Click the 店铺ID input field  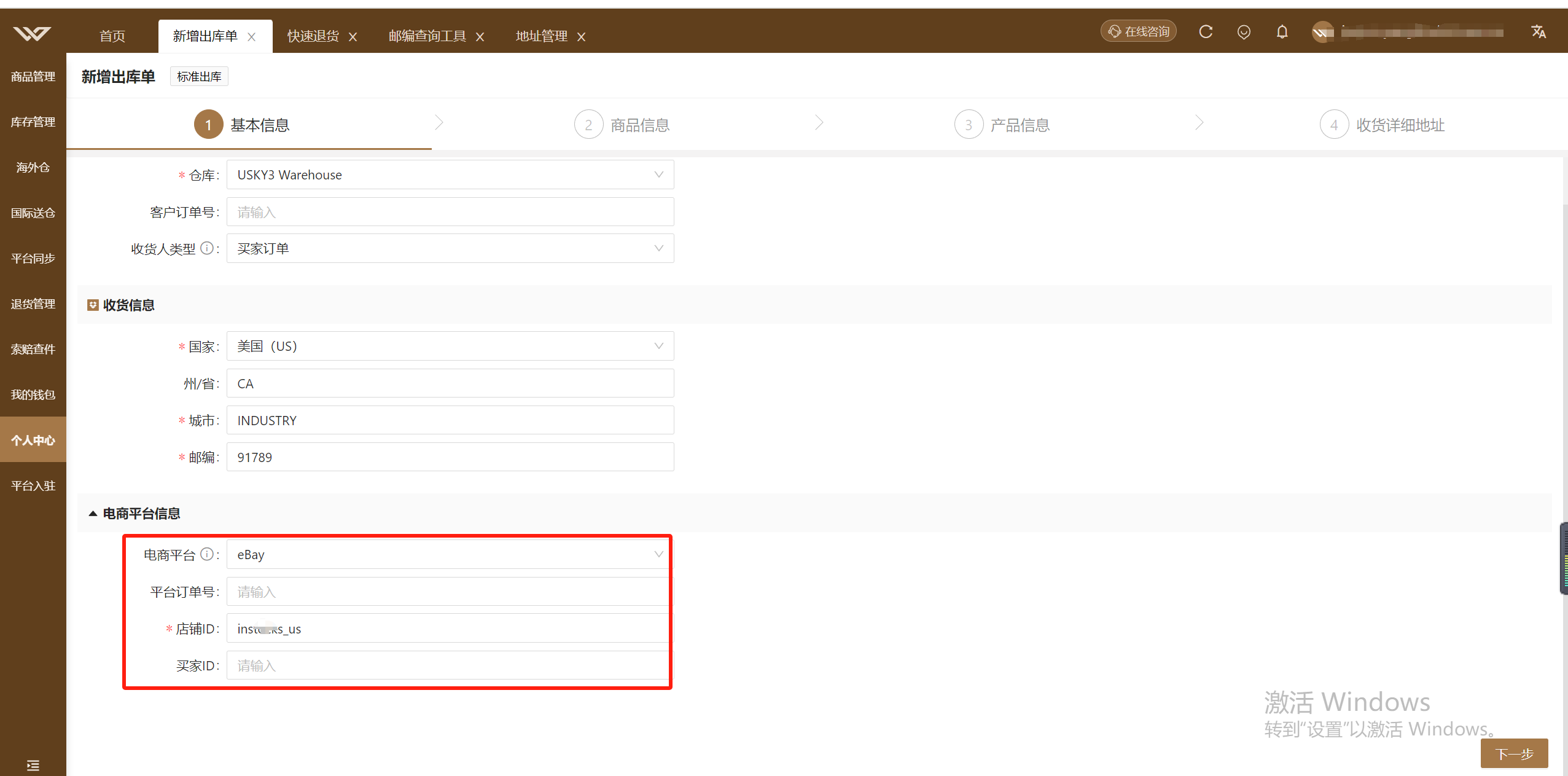click(x=450, y=628)
